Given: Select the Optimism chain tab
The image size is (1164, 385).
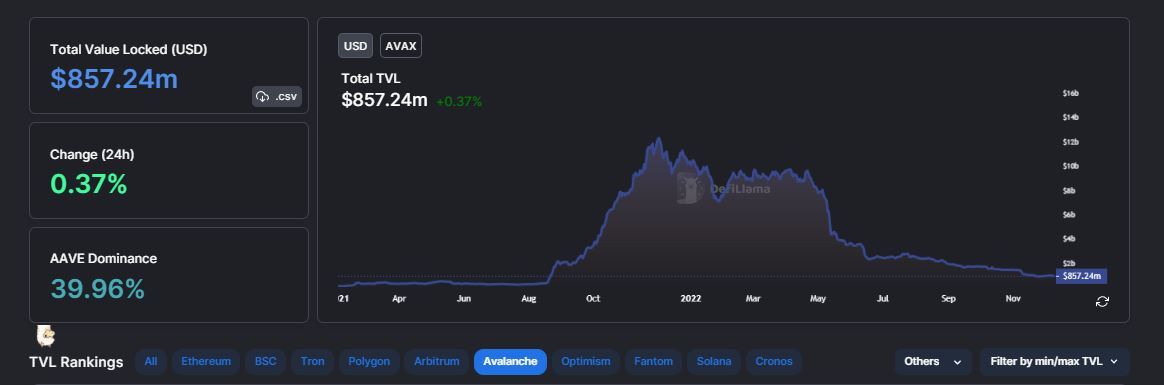Looking at the screenshot, I should point(586,361).
